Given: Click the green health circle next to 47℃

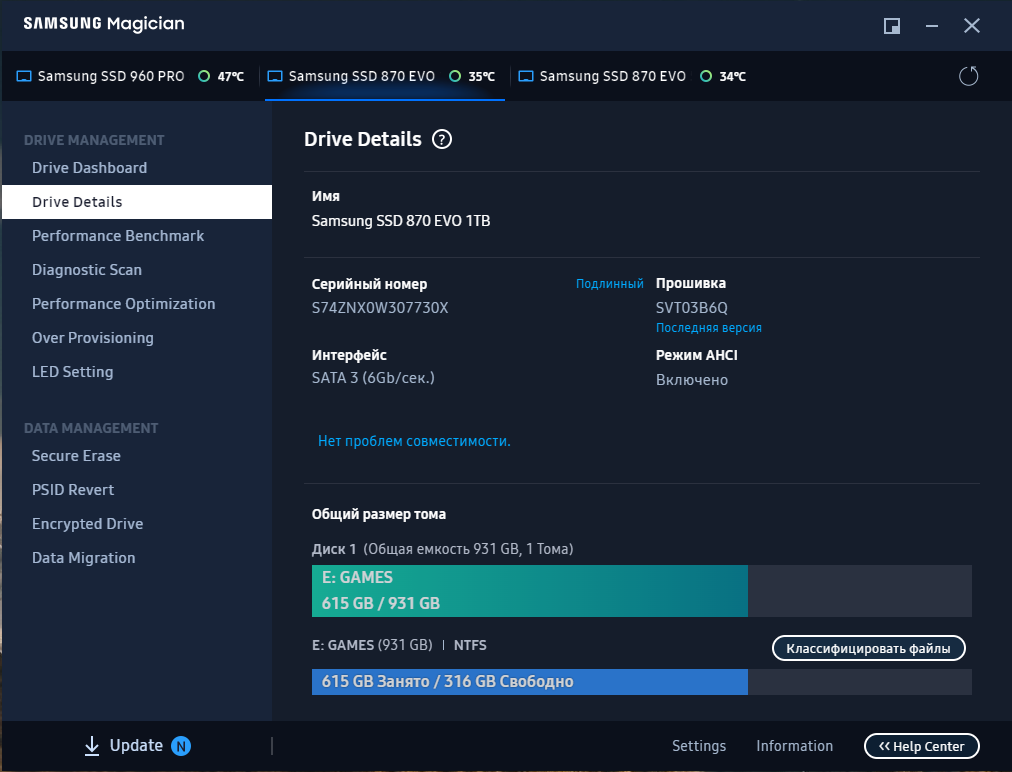Looking at the screenshot, I should point(204,76).
